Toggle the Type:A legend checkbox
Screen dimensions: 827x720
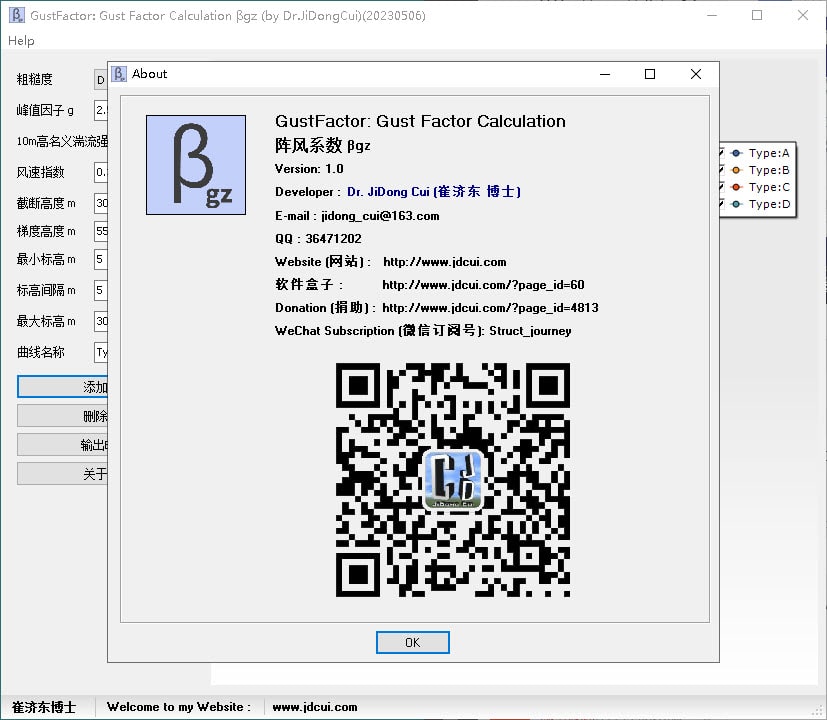tap(722, 153)
